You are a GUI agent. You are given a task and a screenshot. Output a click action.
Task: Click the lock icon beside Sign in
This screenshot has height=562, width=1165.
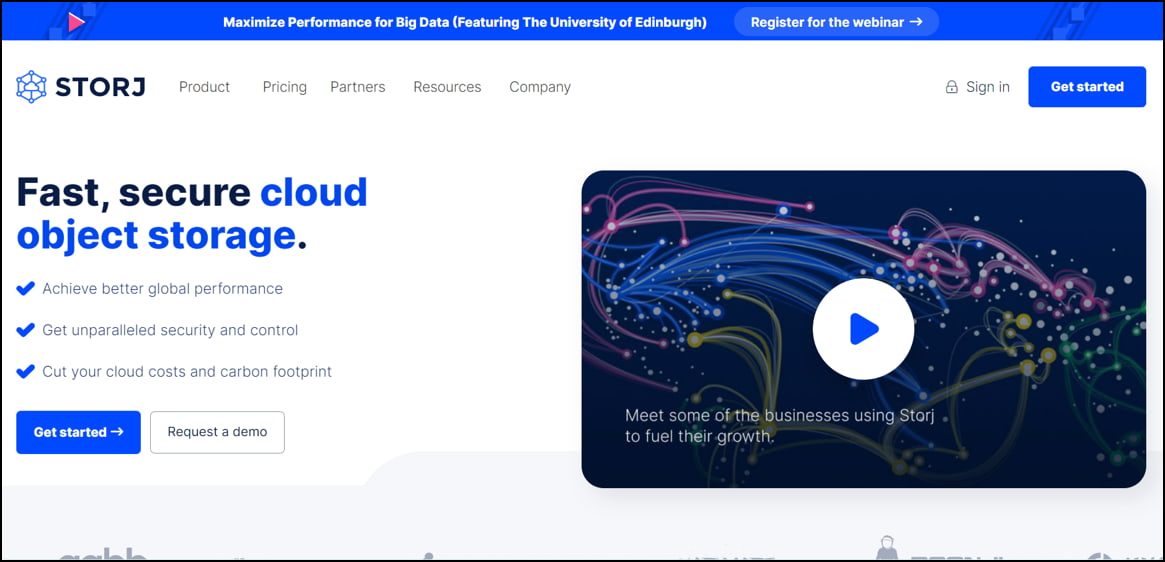click(952, 87)
